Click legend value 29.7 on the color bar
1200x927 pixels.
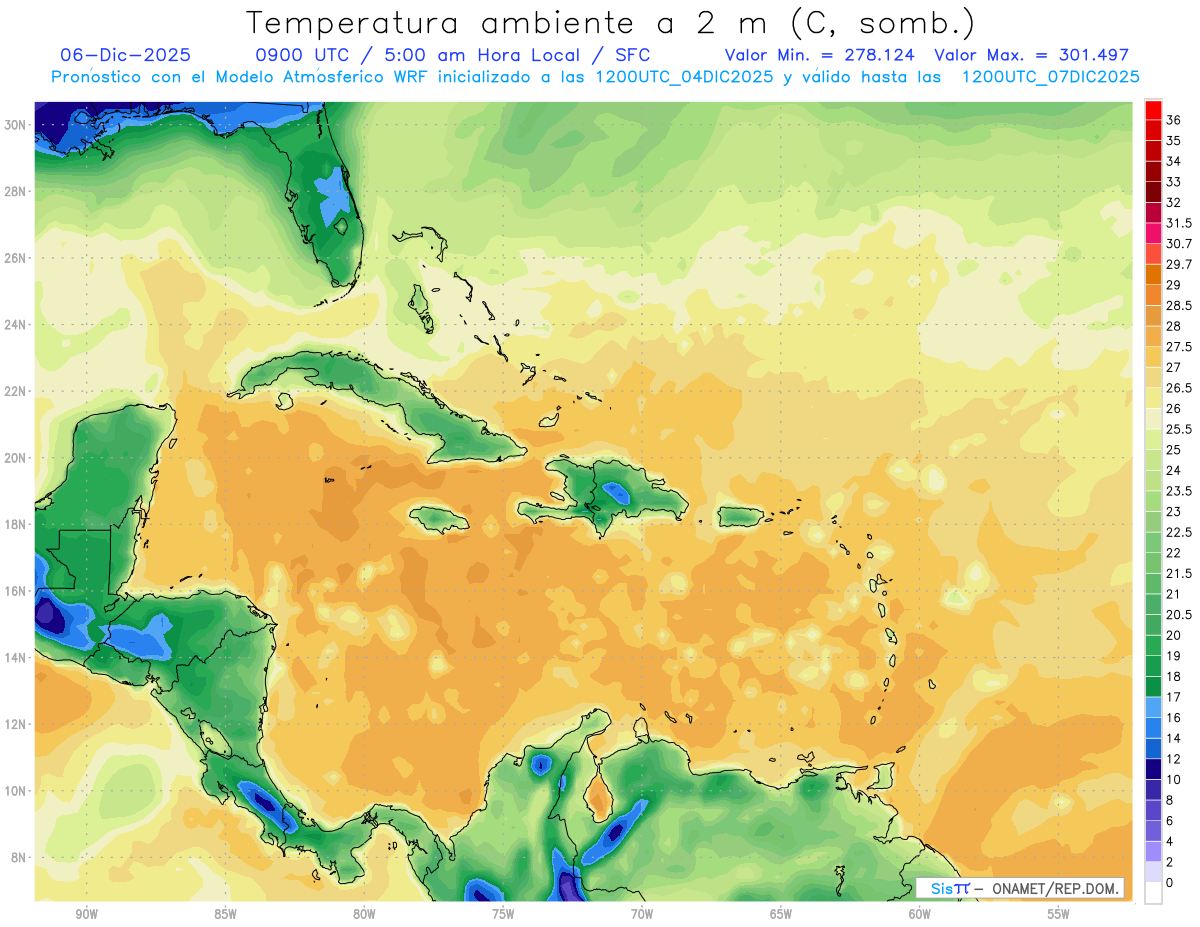[x=1180, y=264]
